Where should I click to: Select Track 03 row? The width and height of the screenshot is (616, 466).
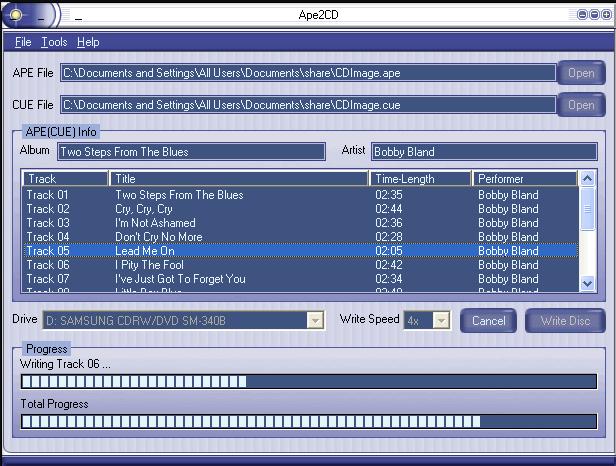pos(301,223)
